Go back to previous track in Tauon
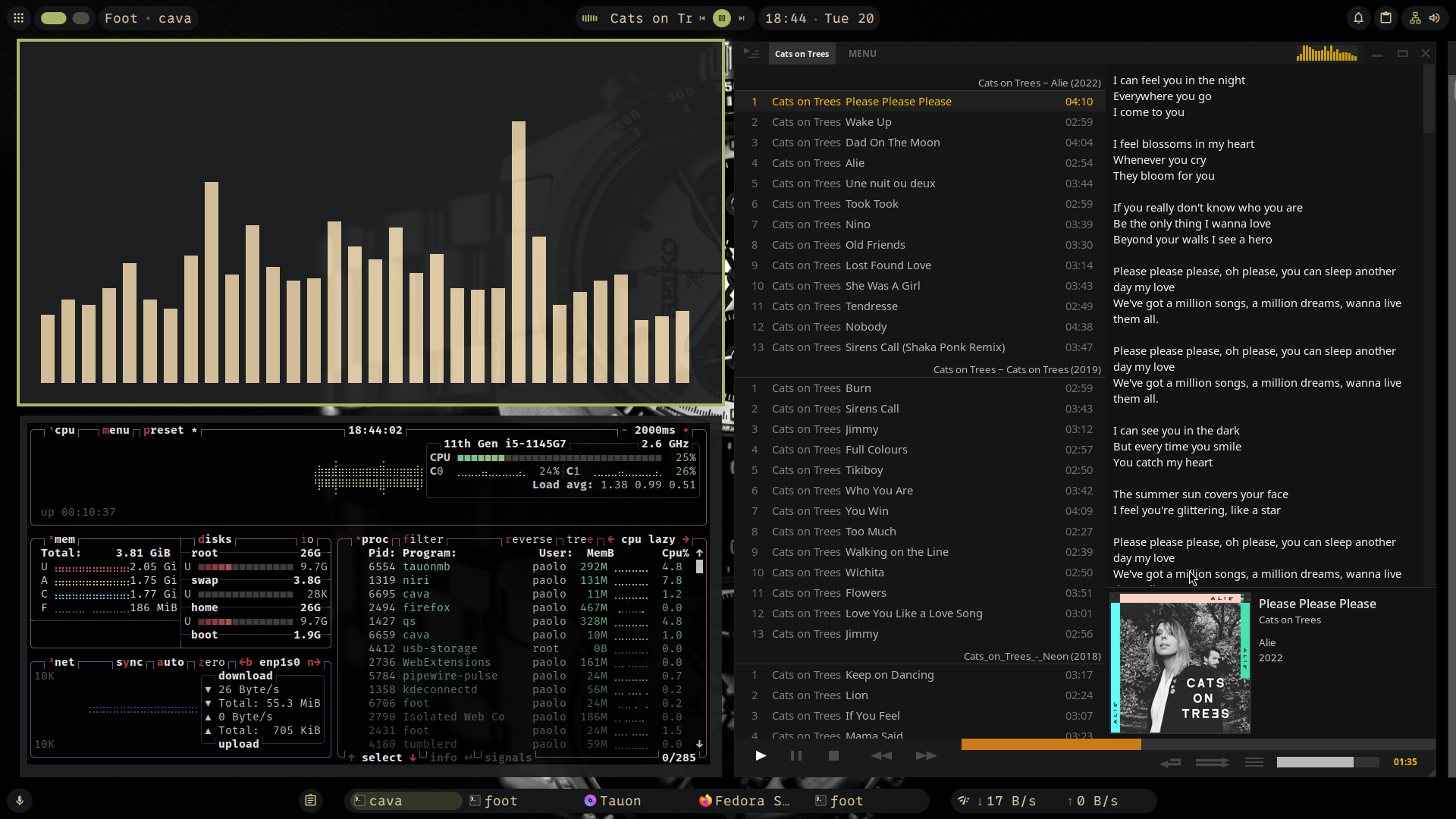Viewport: 1456px width, 819px height. pos(881,756)
